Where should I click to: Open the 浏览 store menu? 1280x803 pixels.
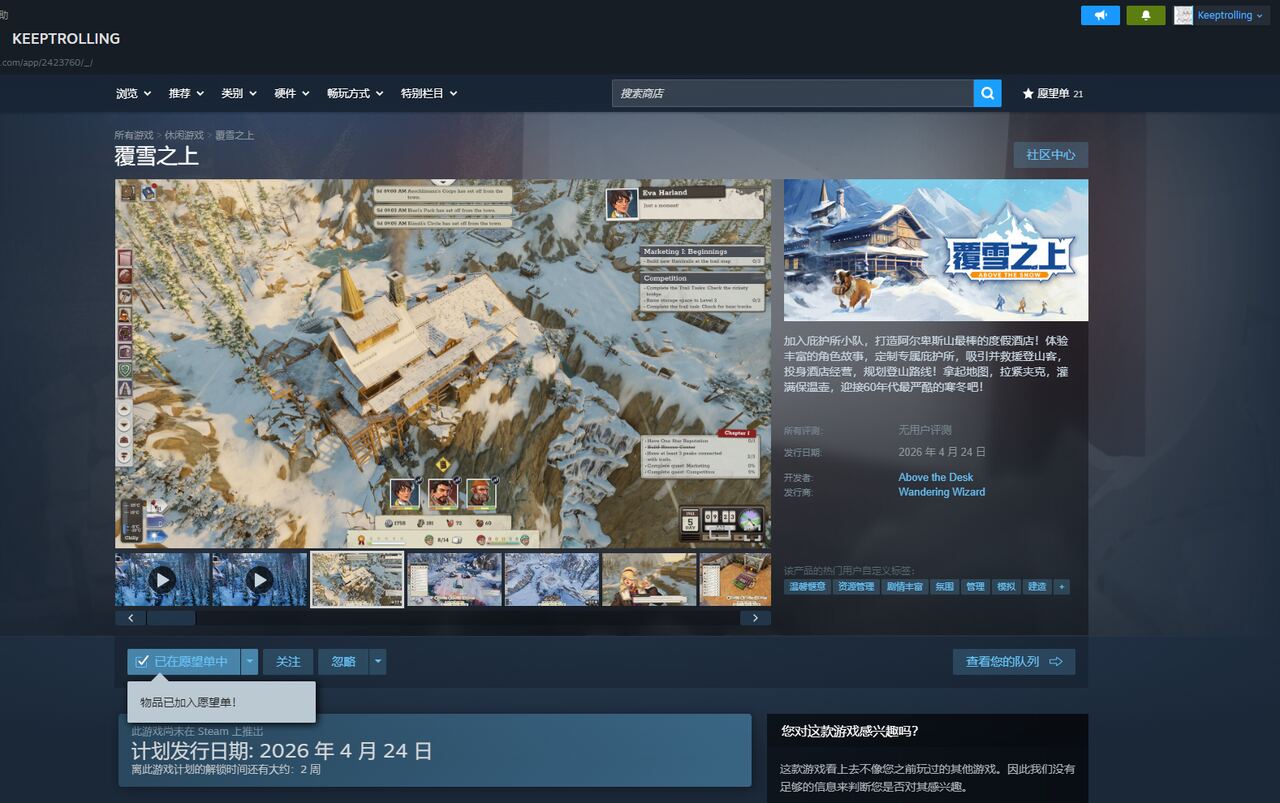pyautogui.click(x=133, y=93)
